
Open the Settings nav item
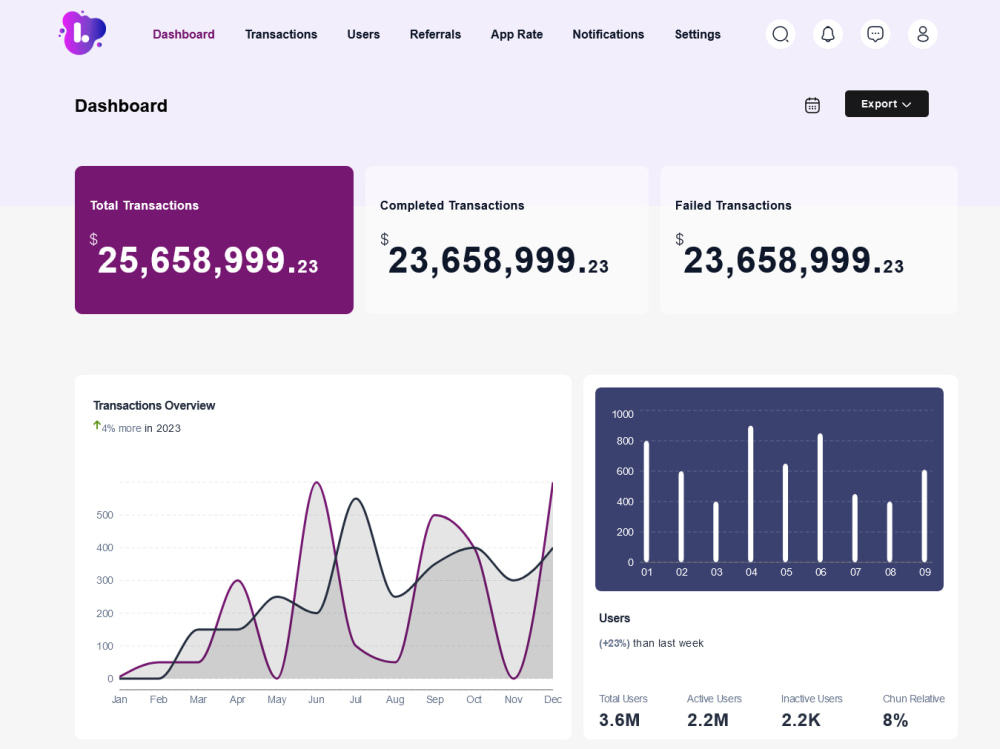tap(697, 34)
